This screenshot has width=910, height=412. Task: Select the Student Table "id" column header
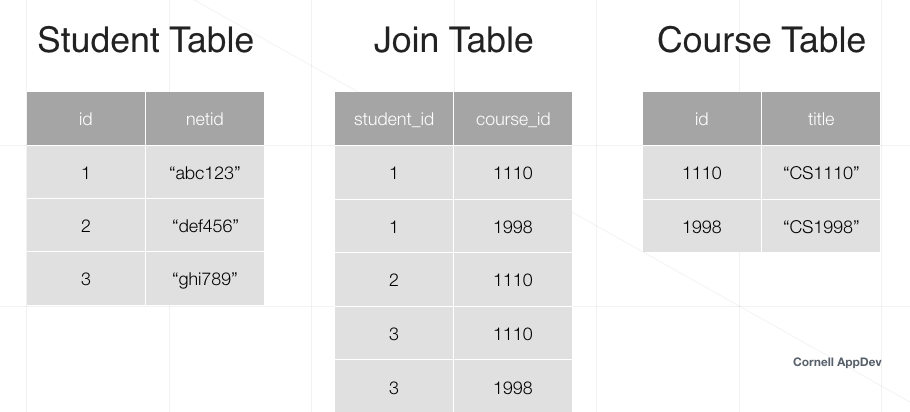(86, 119)
